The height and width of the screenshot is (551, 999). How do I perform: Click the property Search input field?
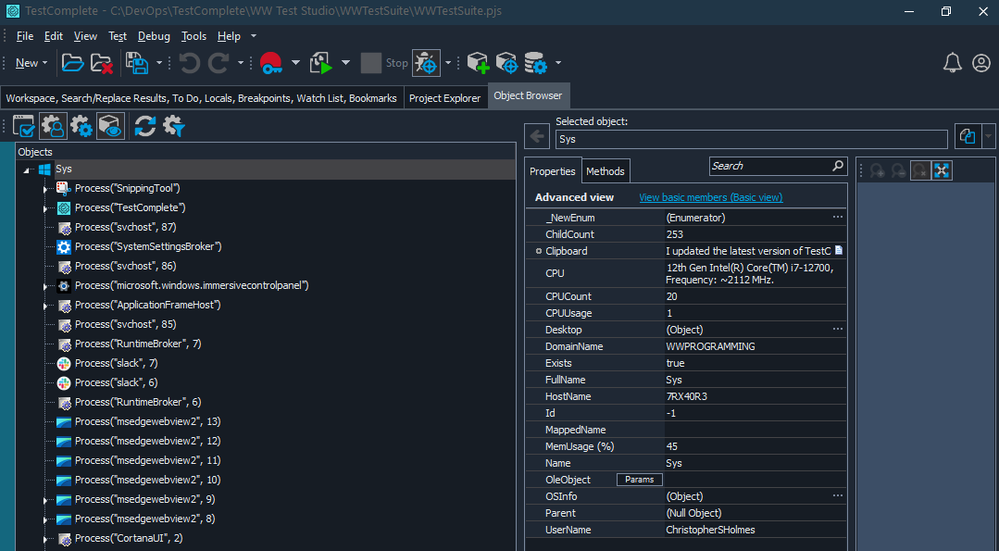(768, 166)
